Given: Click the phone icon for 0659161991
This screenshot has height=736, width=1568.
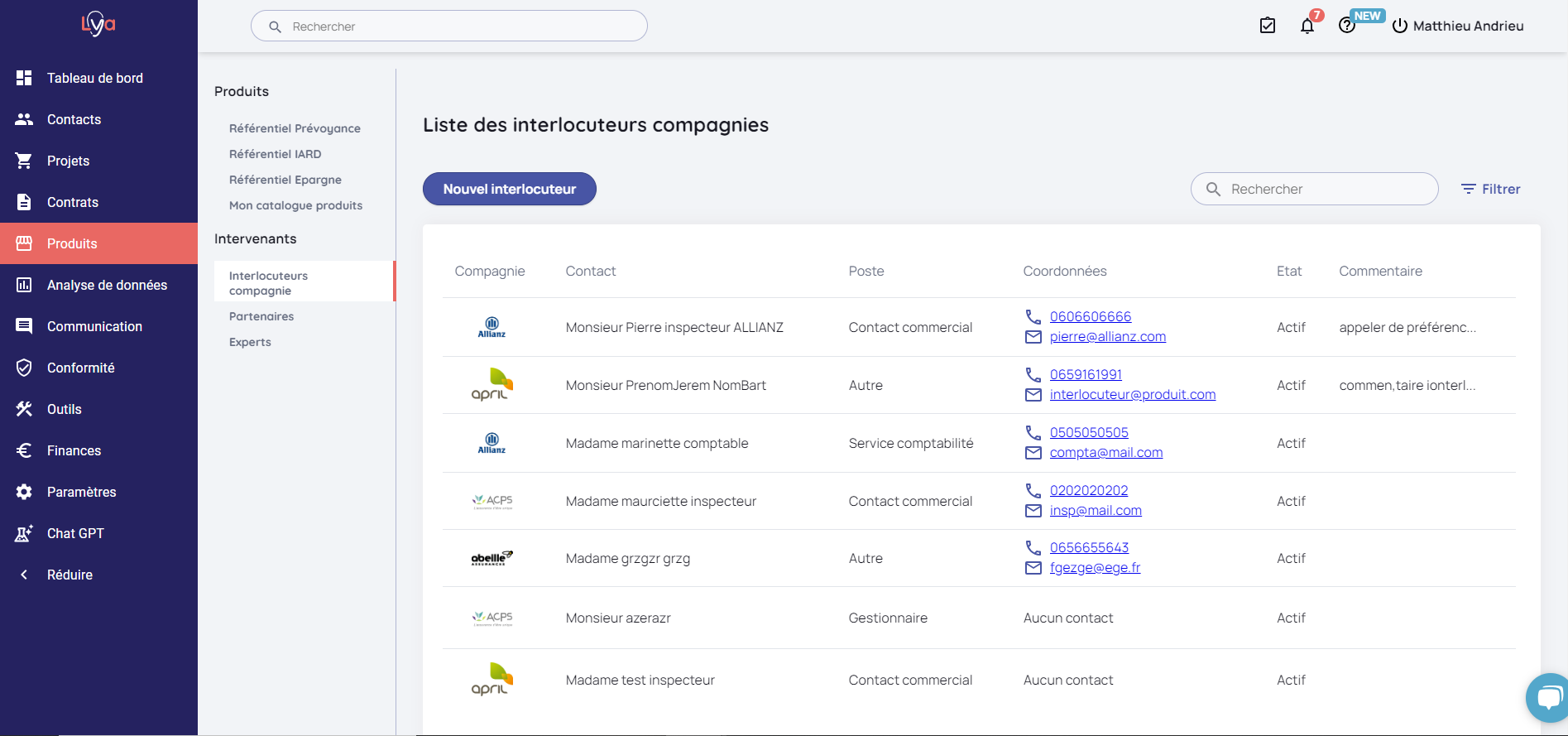Looking at the screenshot, I should pos(1033,374).
